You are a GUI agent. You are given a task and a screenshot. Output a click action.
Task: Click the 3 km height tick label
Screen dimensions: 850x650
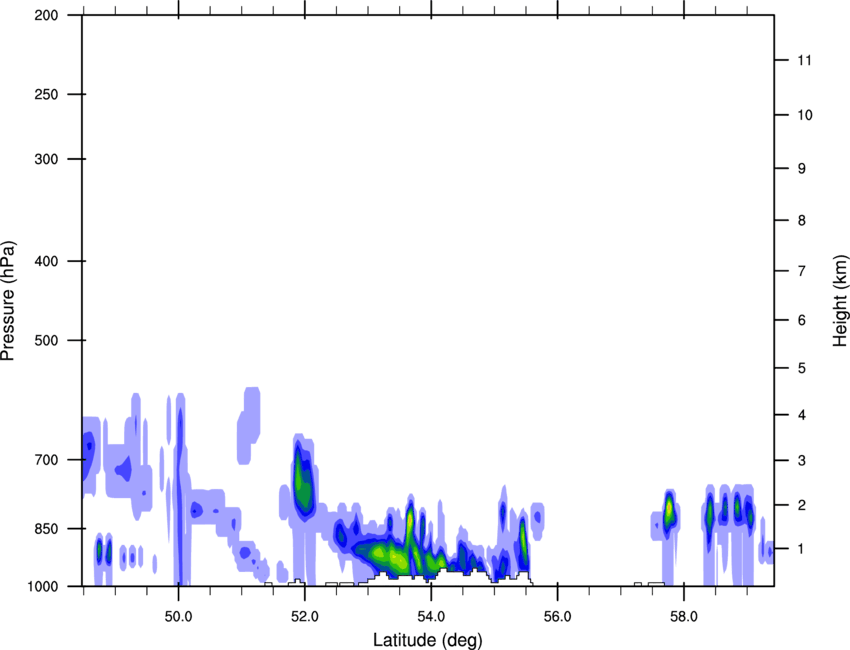[802, 460]
